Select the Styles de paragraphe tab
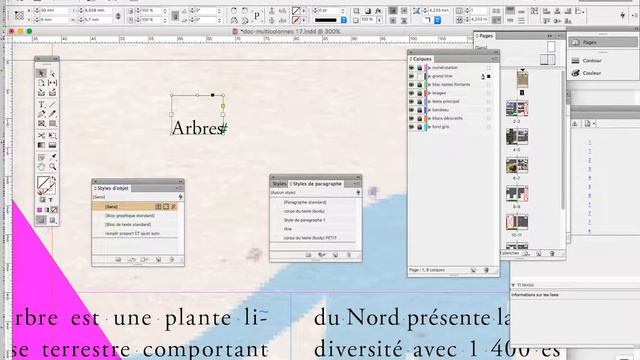This screenshot has height=360, width=640. [x=316, y=184]
